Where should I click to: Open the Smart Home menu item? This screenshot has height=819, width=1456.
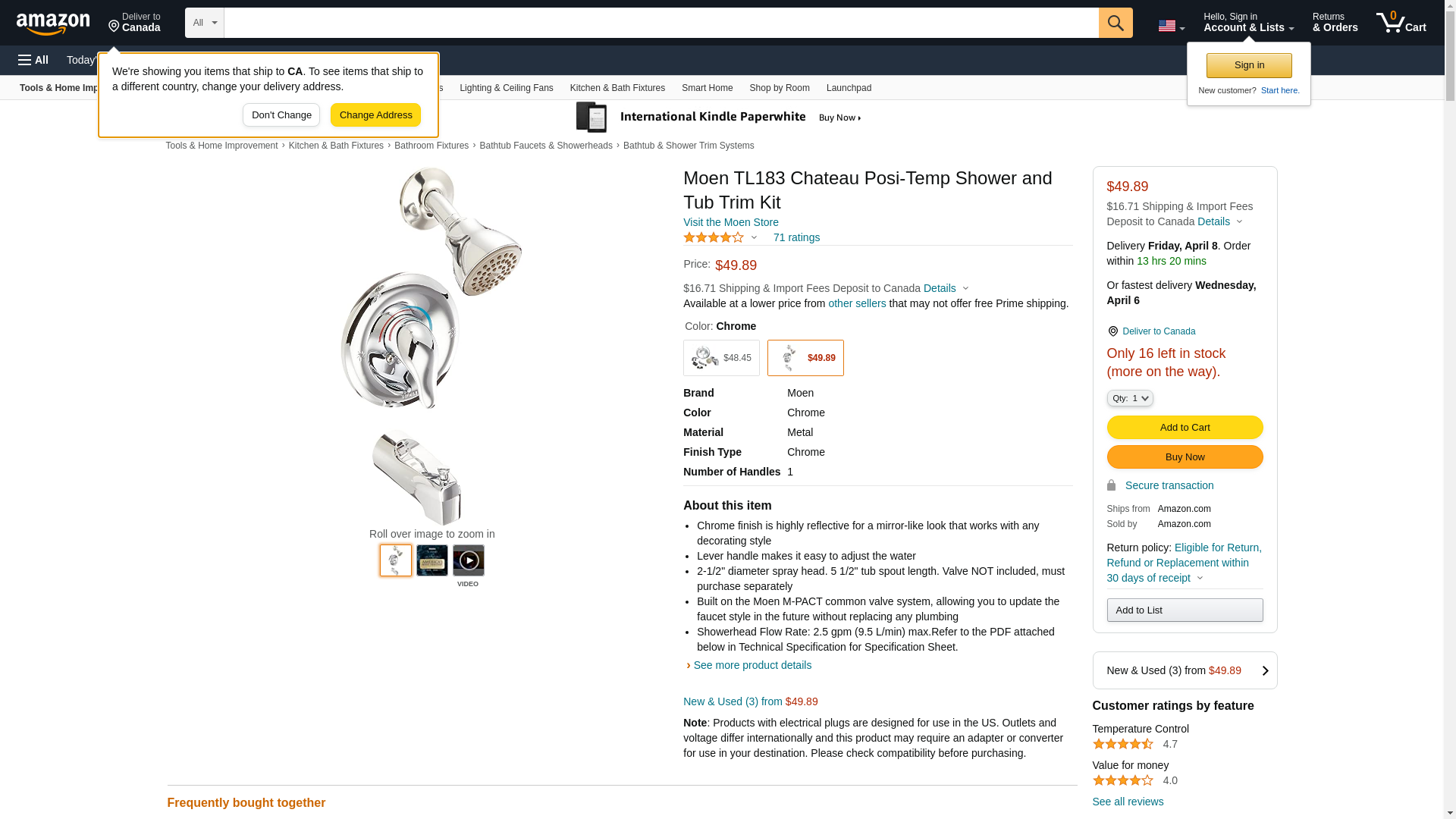tap(707, 88)
